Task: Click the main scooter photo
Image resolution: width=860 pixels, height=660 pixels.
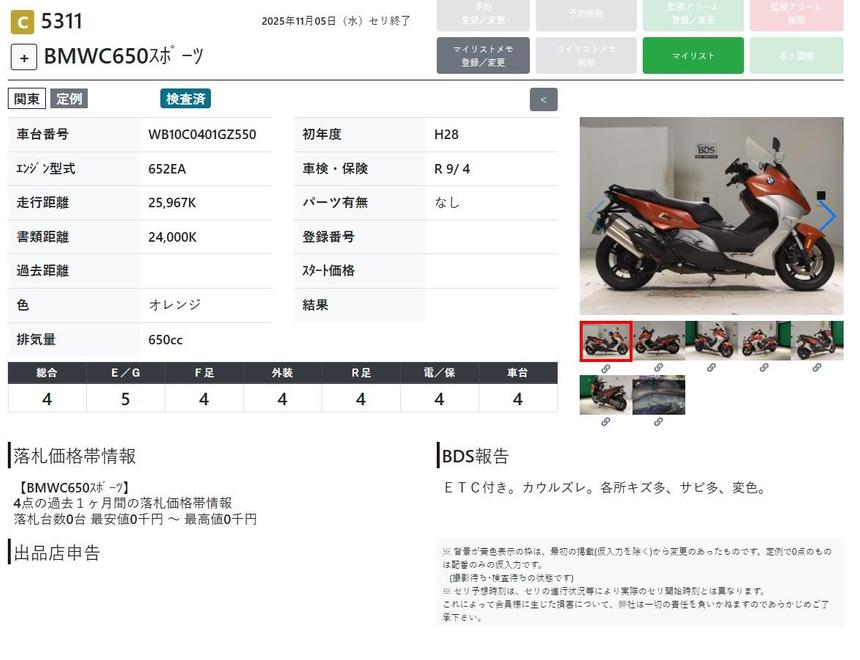Action: (x=711, y=216)
